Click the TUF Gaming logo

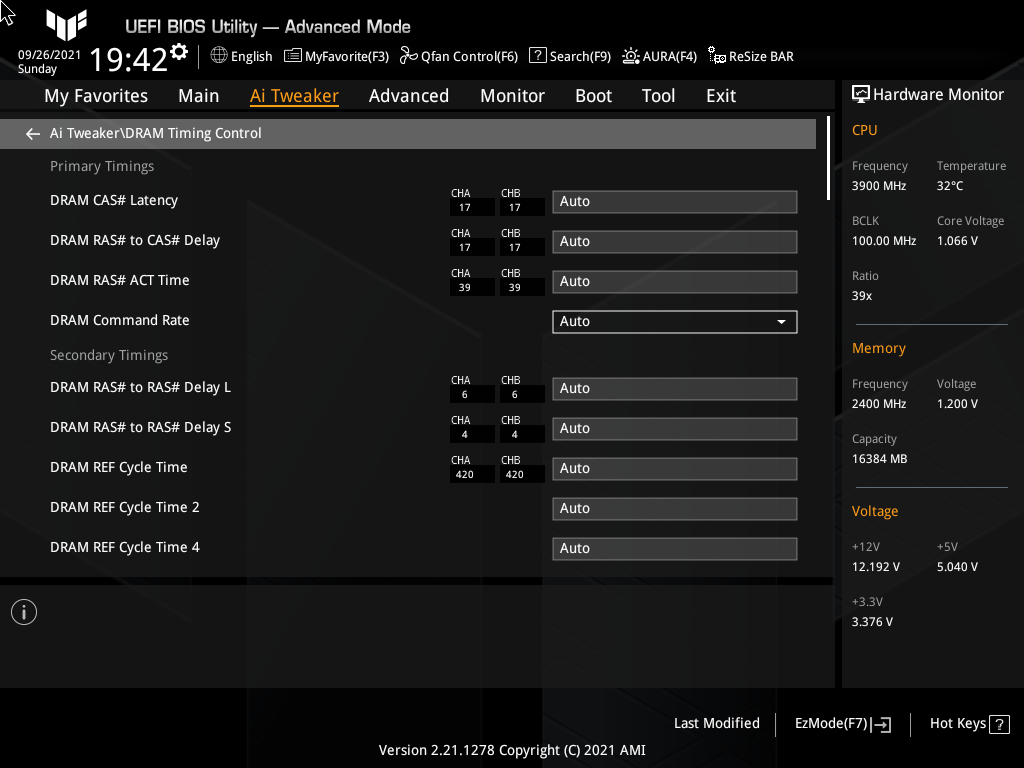66,26
